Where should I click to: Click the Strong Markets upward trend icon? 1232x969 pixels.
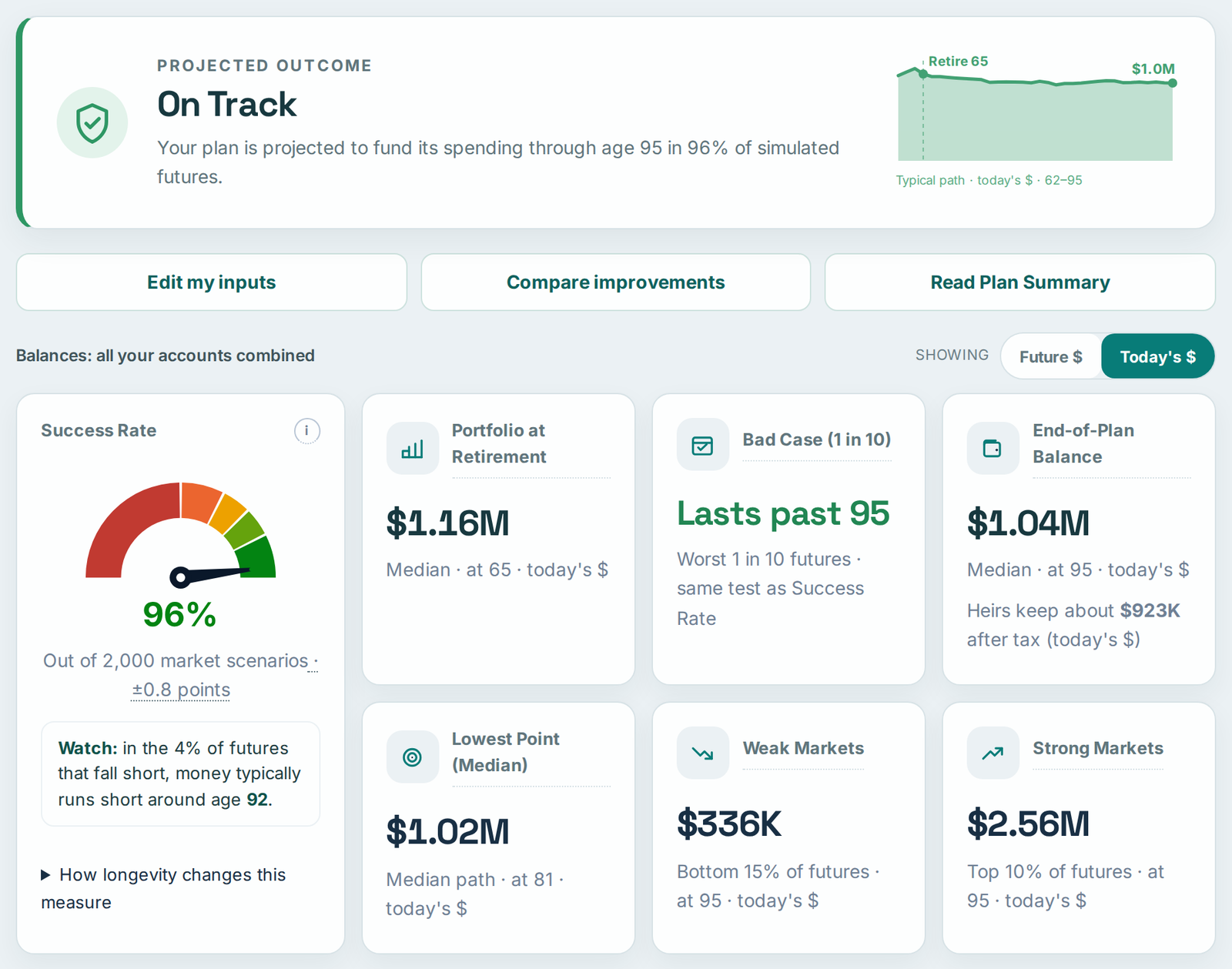pos(993,753)
